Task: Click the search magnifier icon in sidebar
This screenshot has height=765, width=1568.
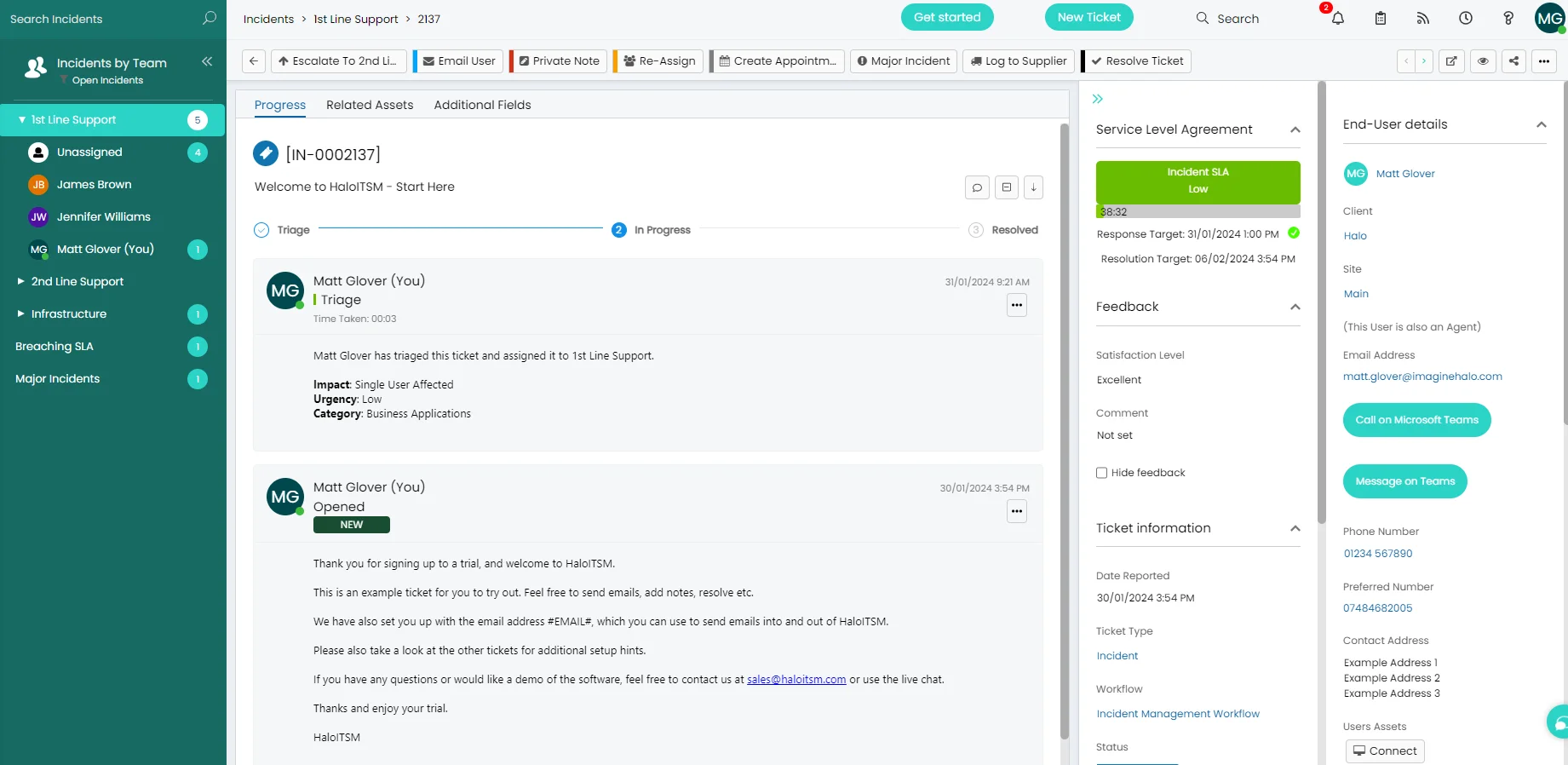Action: coord(210,18)
